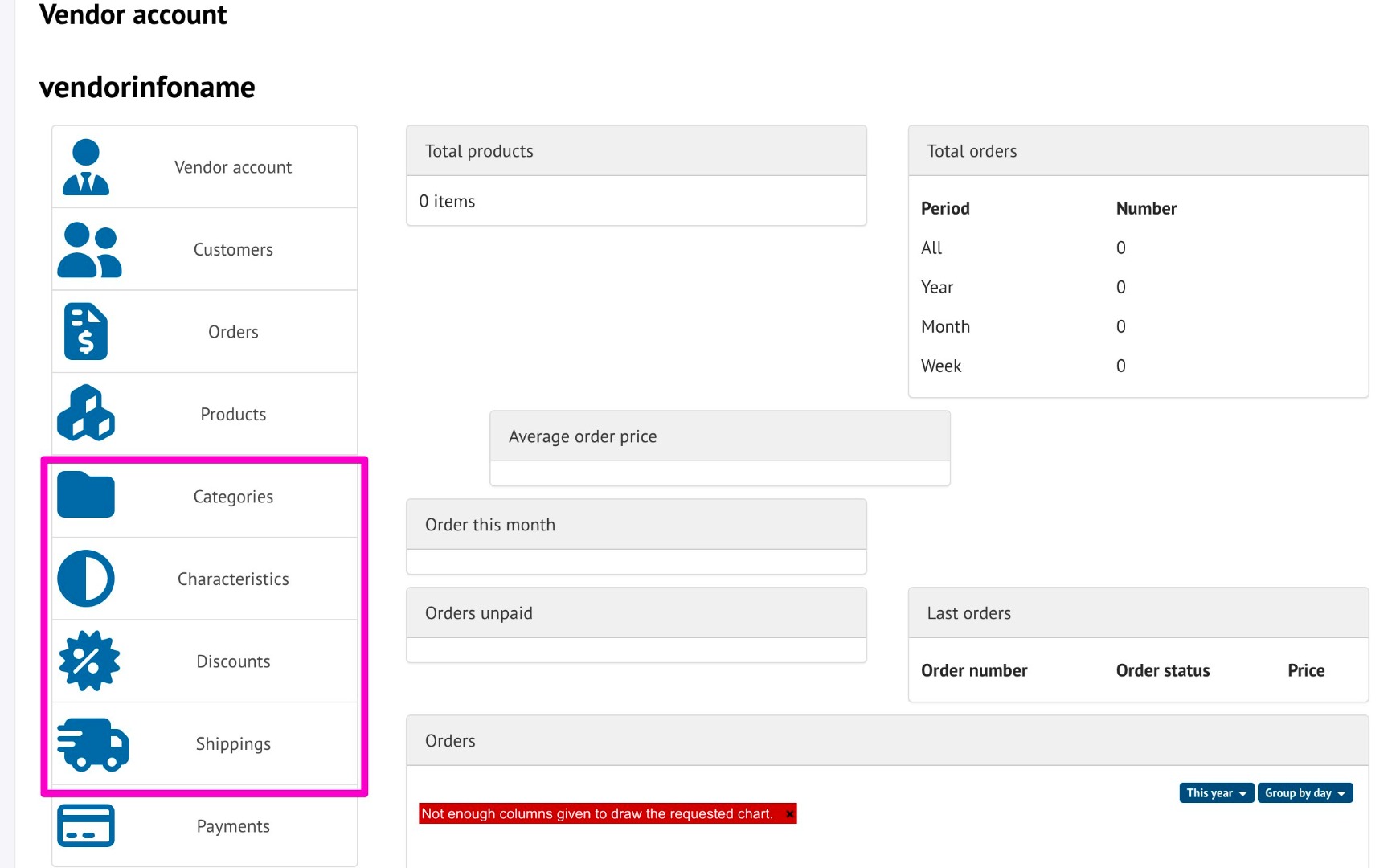The width and height of the screenshot is (1400, 868).
Task: Open the Products menu label
Action: (x=233, y=415)
